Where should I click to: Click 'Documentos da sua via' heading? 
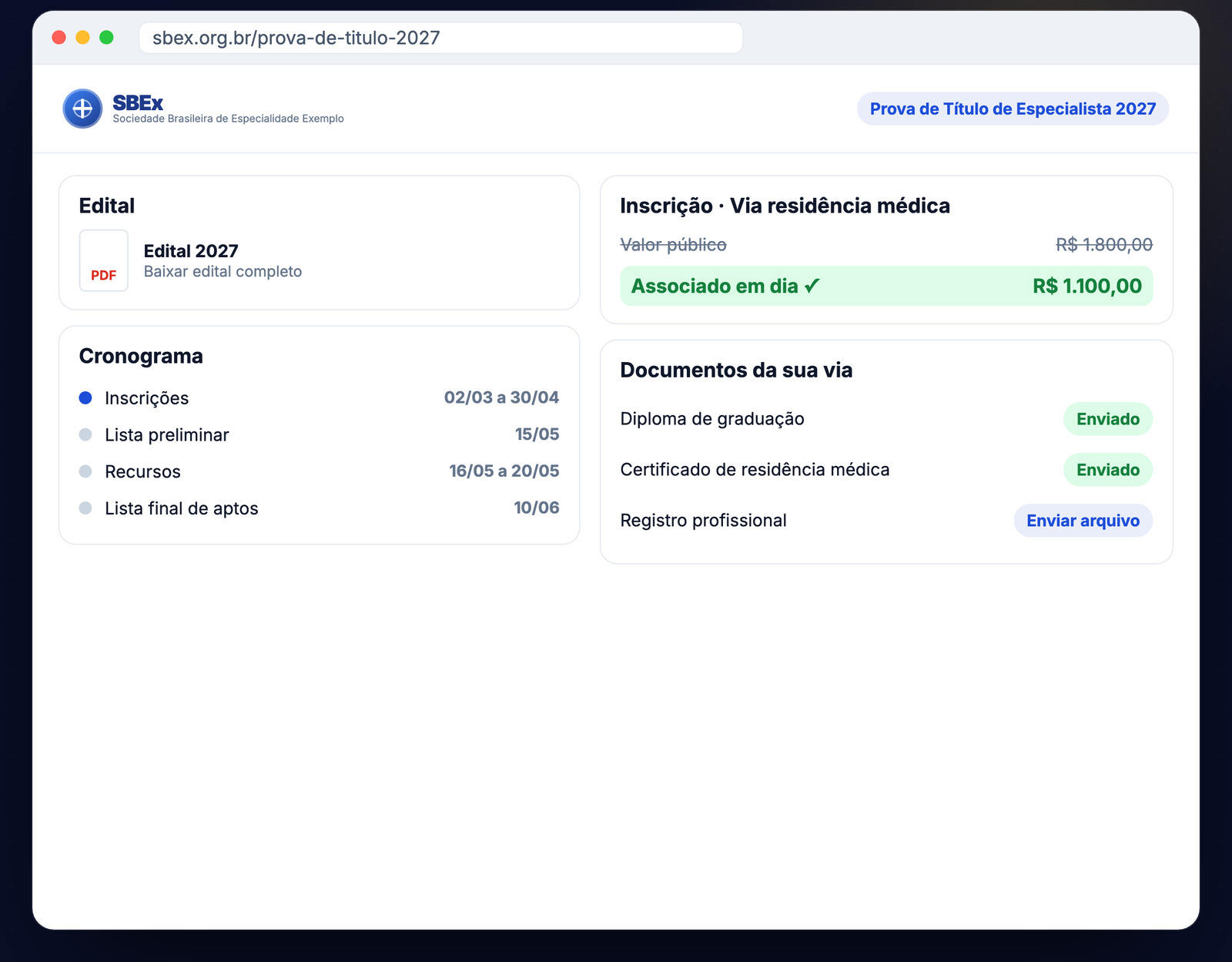tap(736, 370)
